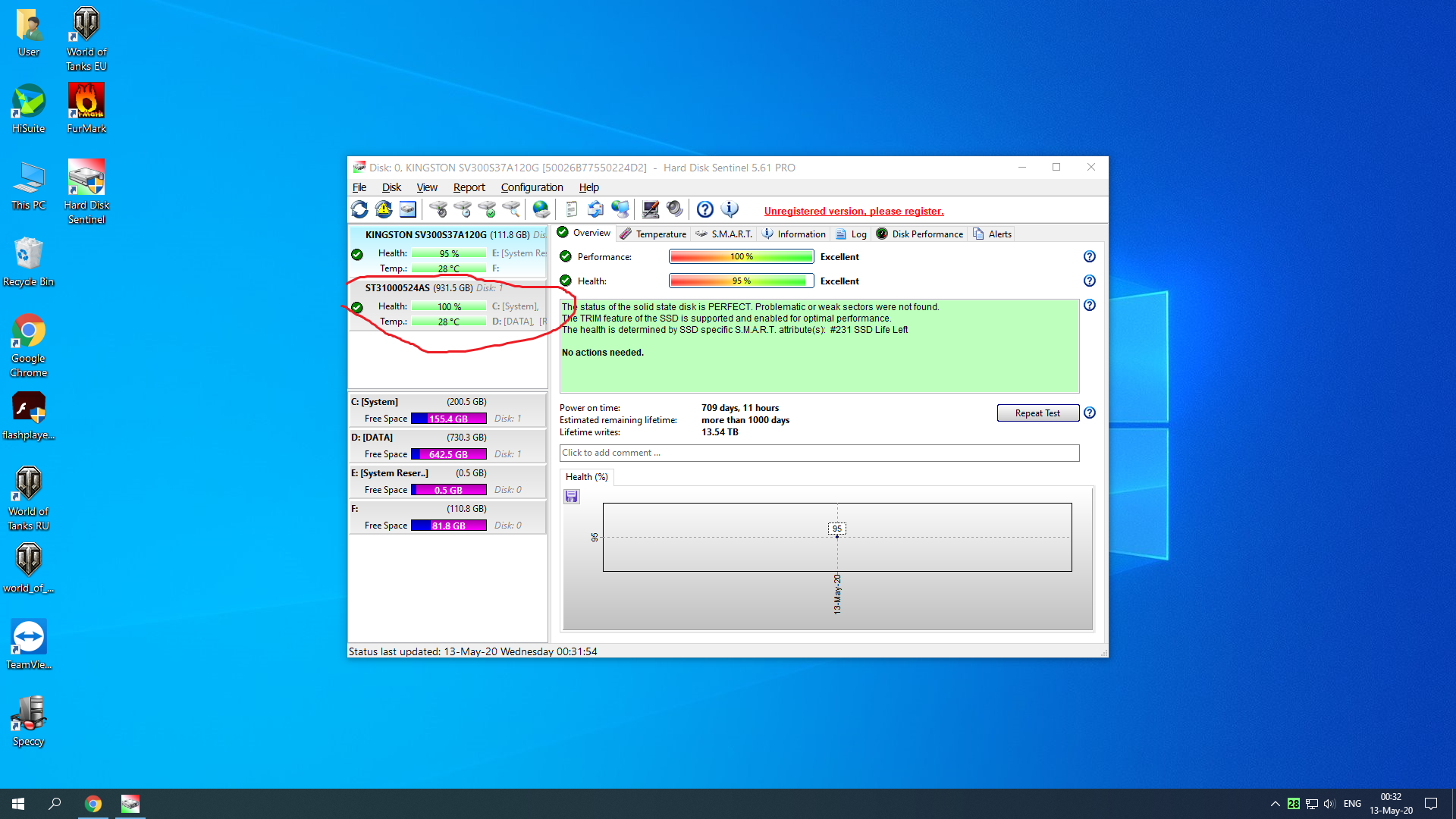Click the text report document toolbar icon
The height and width of the screenshot is (819, 1456).
click(x=571, y=209)
